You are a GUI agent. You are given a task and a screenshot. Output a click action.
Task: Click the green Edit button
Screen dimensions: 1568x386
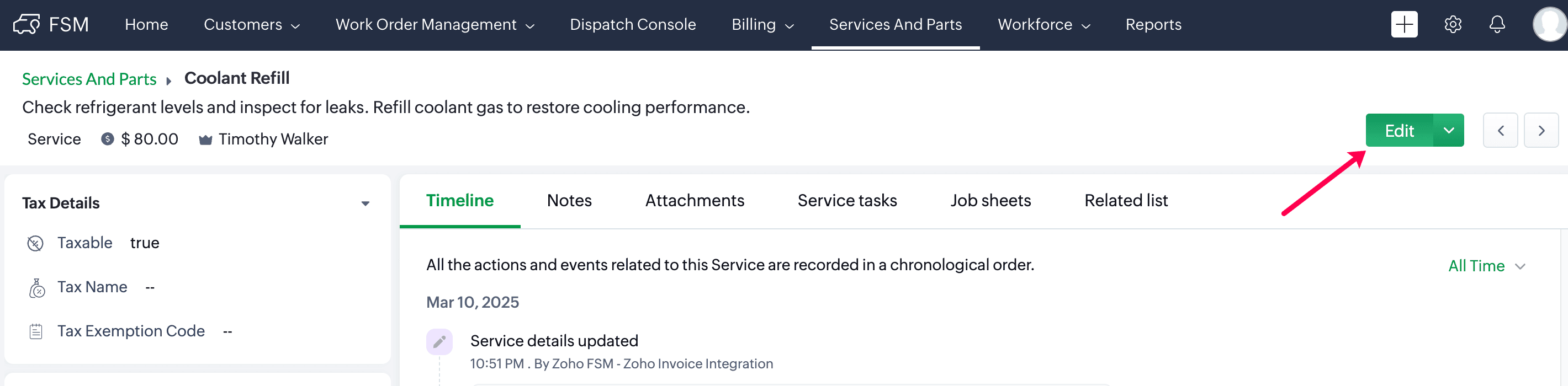(1399, 131)
